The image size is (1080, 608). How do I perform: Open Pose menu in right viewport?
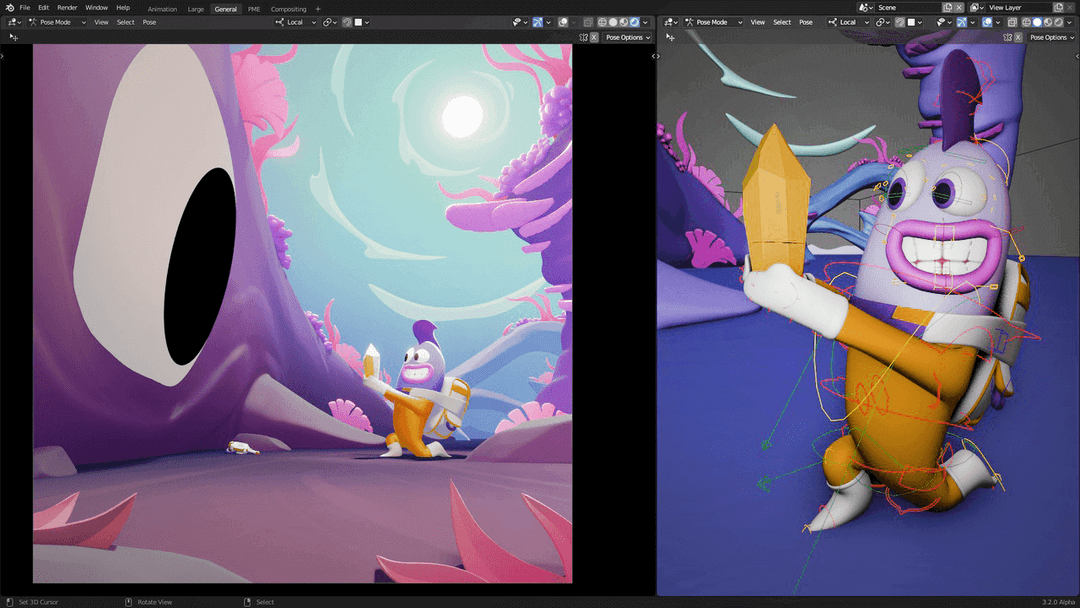coord(806,22)
